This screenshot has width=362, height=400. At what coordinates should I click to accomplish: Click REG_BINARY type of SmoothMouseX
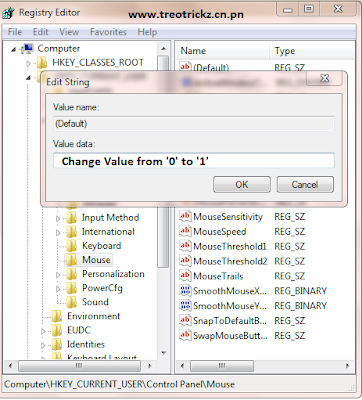pos(300,291)
